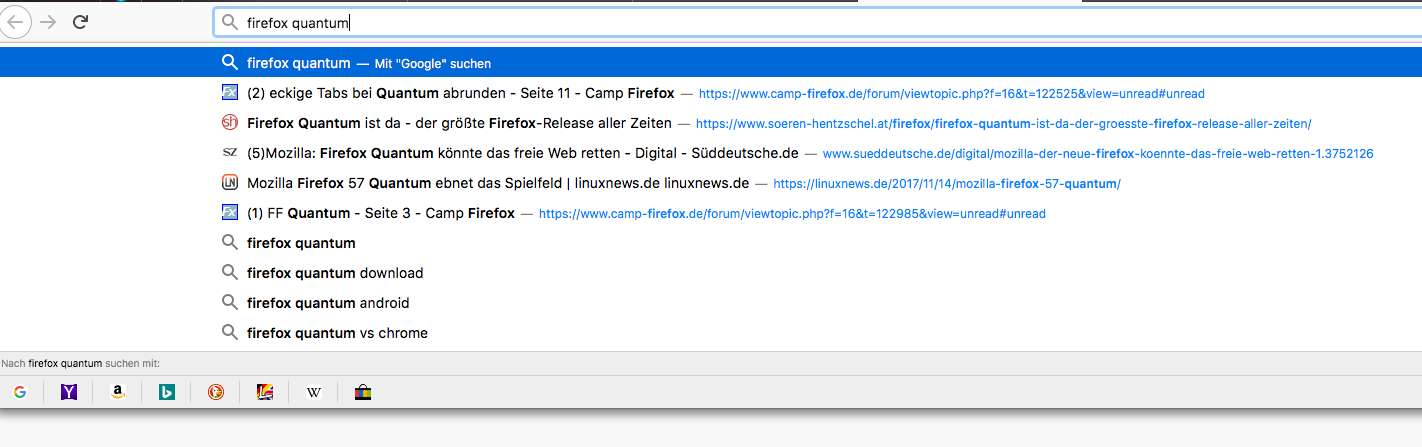
Task: Search with the shopping bag engine icon
Action: tap(363, 392)
